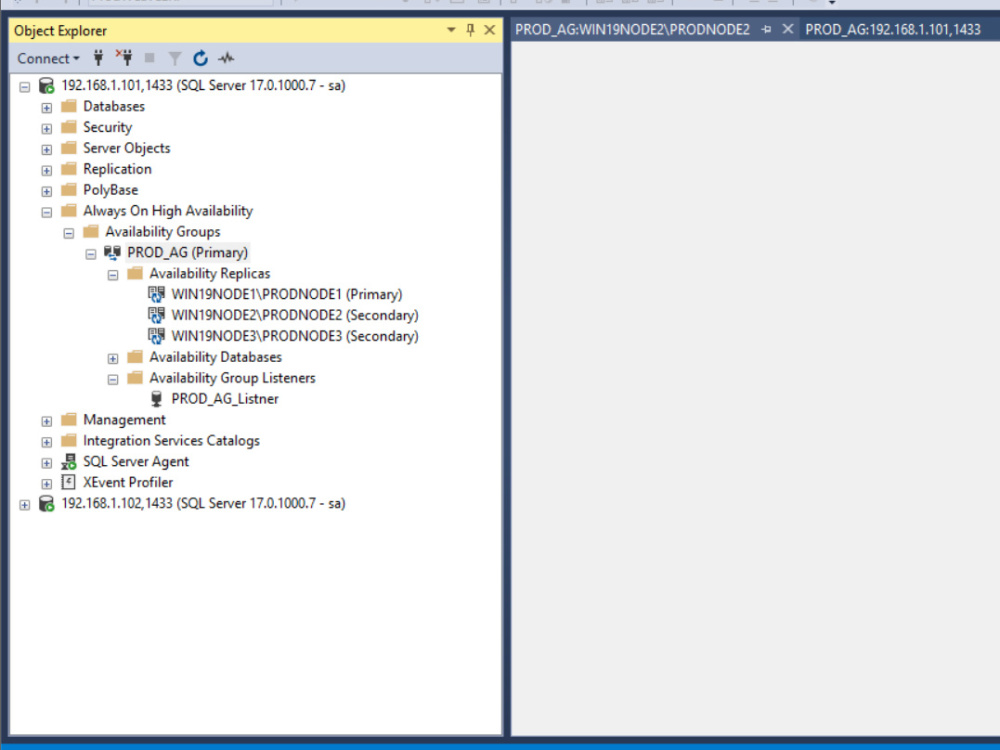Image resolution: width=1000 pixels, height=750 pixels.
Task: Select WIN19NODE3\PRODNODE3 (Secondary) label
Action: tap(295, 336)
